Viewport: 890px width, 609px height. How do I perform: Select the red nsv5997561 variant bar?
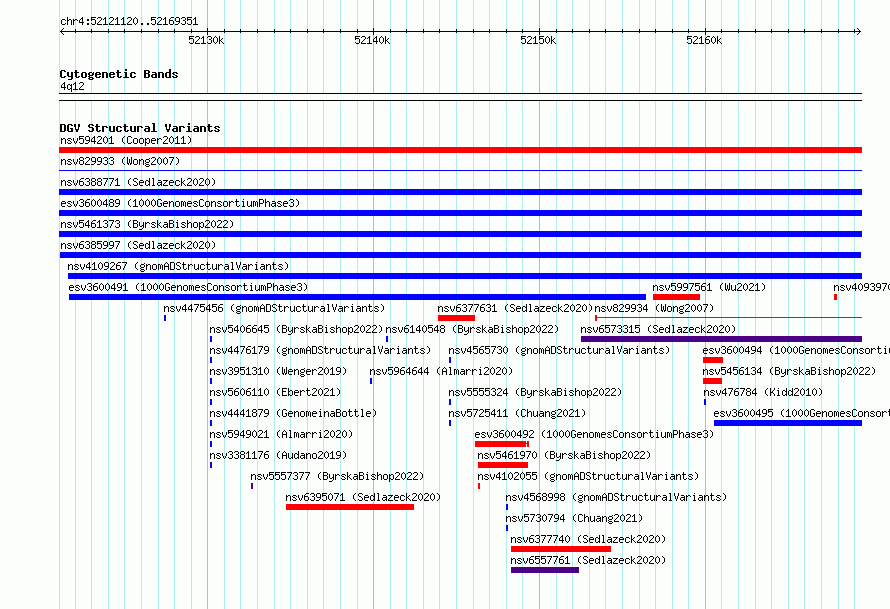coord(676,297)
